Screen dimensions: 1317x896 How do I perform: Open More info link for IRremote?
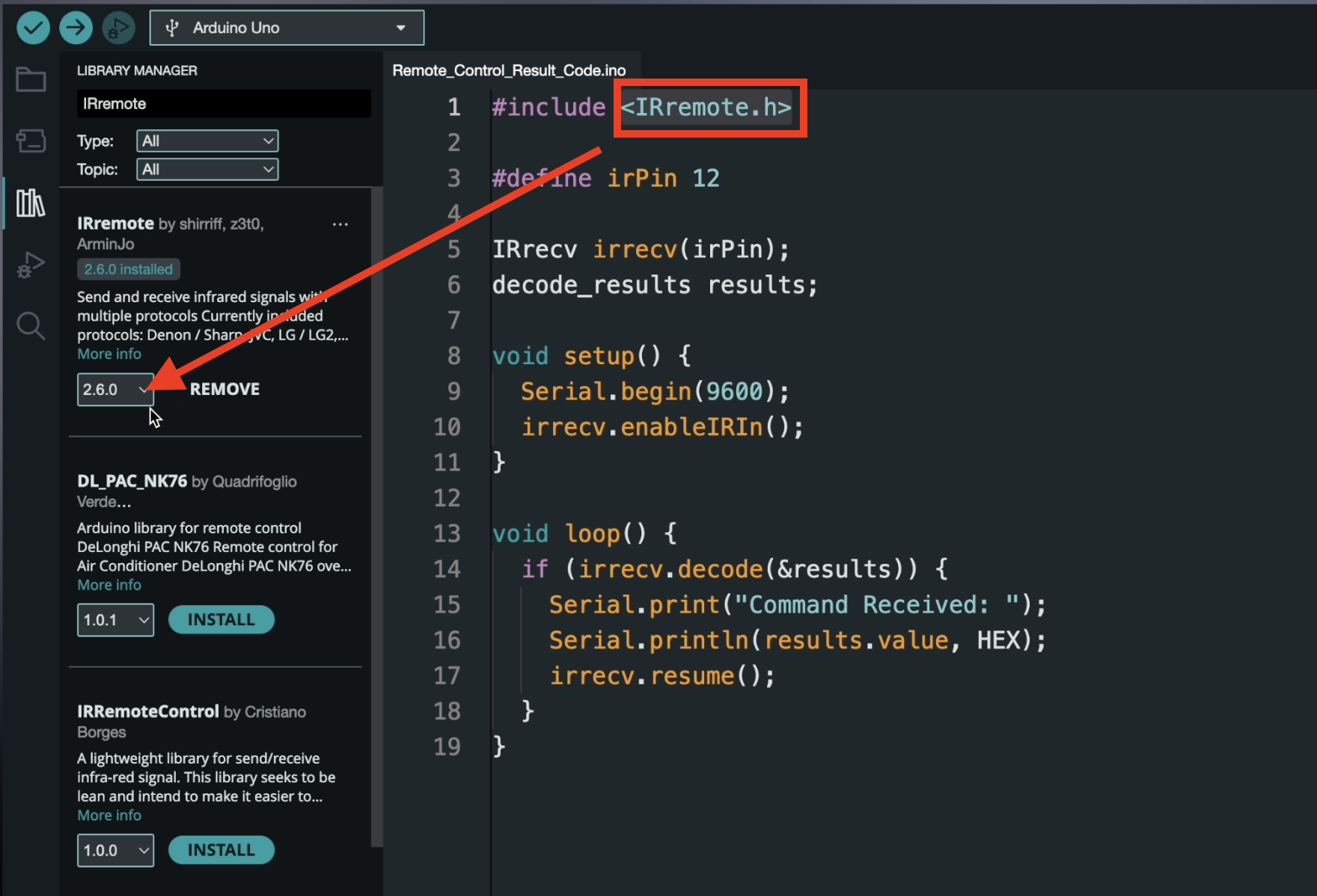coord(109,354)
